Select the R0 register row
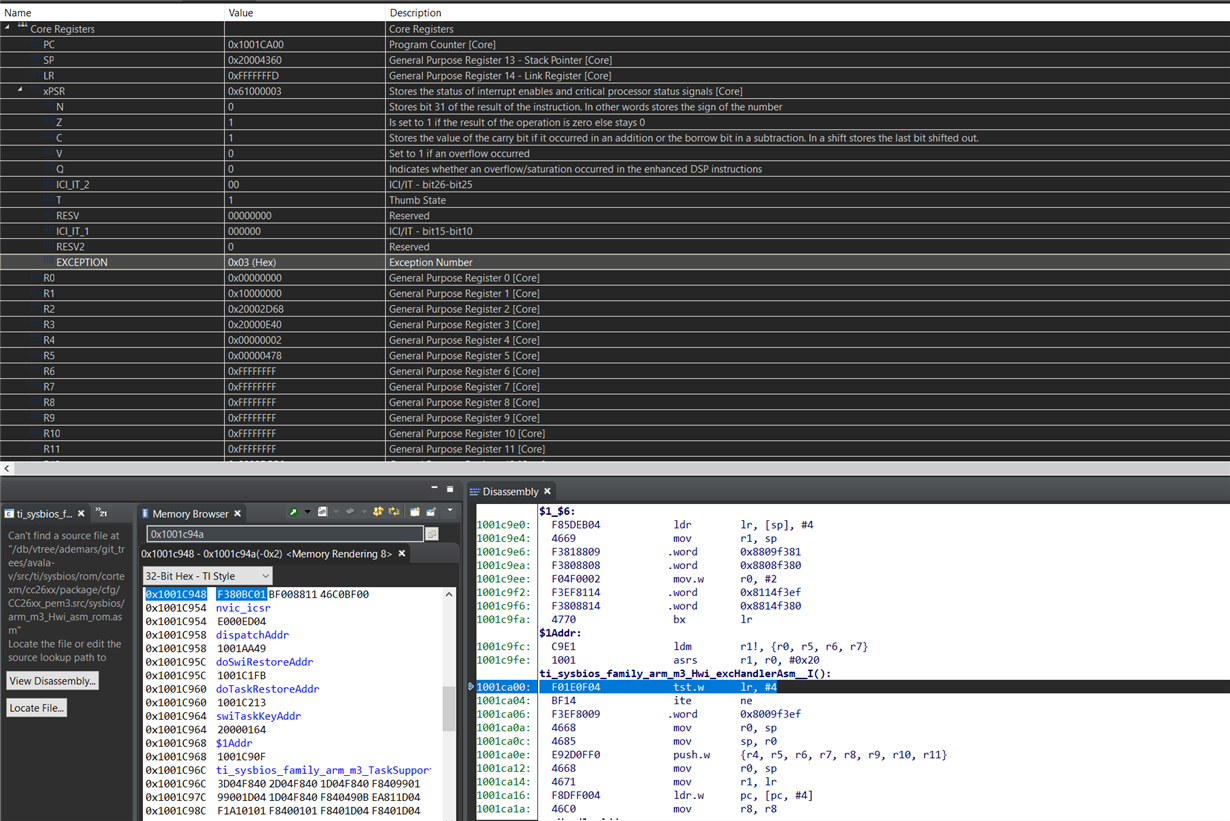 (615, 278)
